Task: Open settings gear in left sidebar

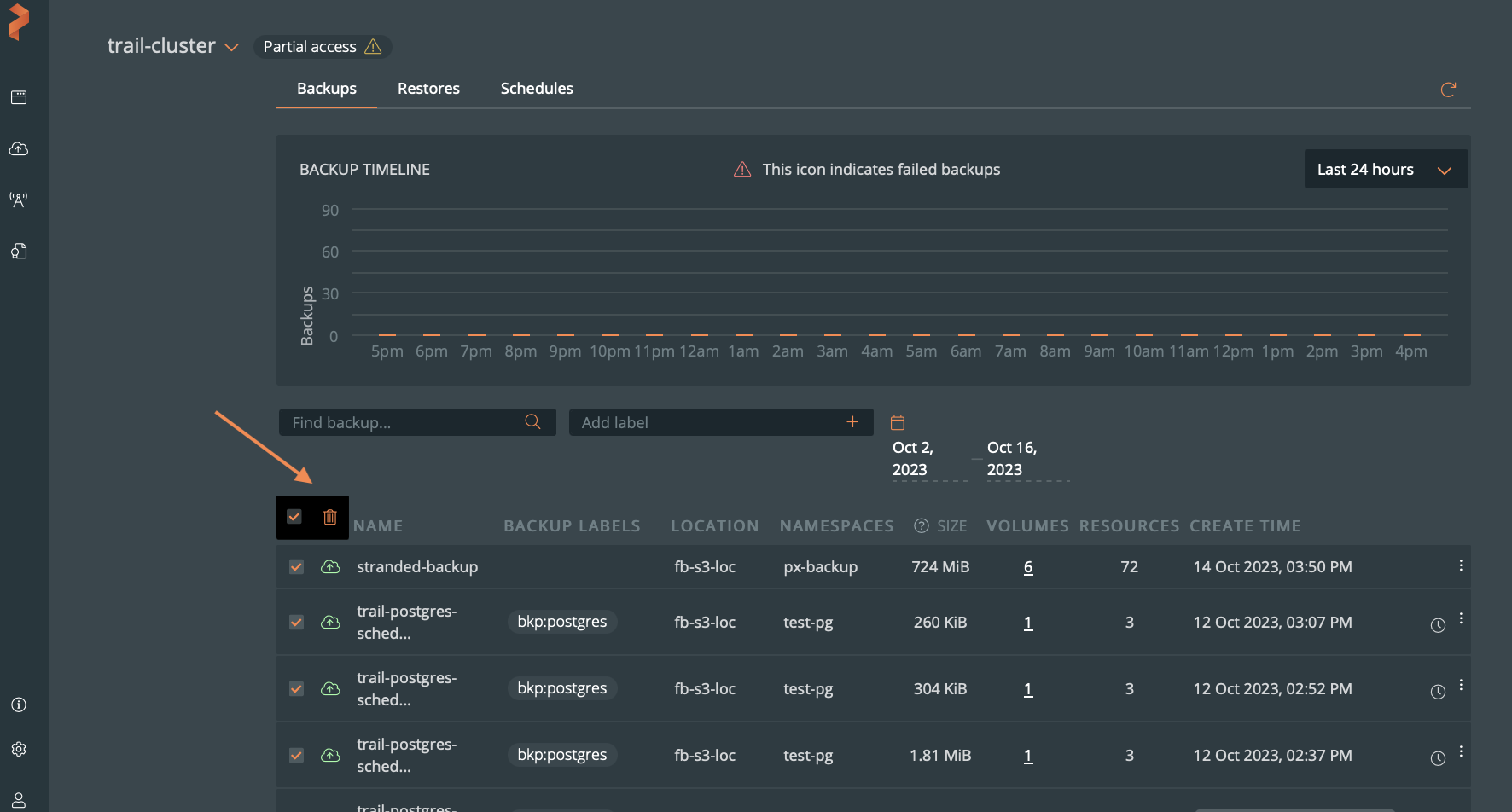Action: pyautogui.click(x=19, y=749)
